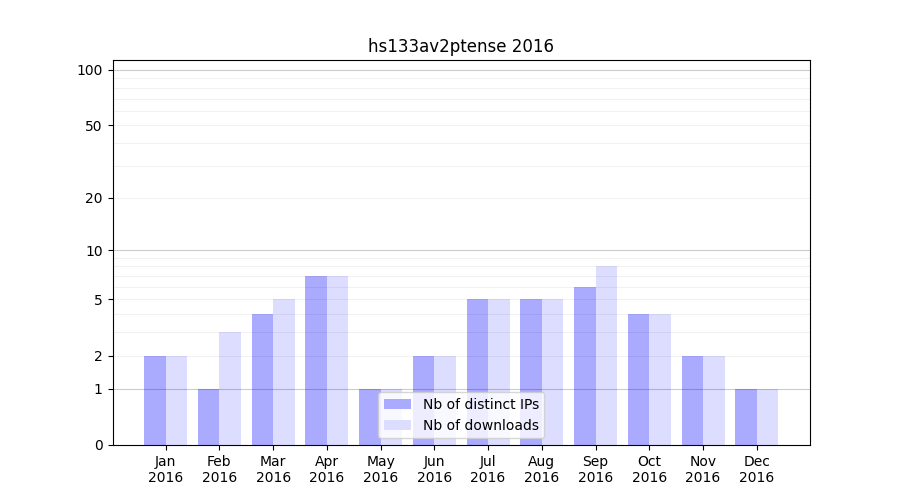Select the Oct 2016 distinct IPs bar
900x500 pixels.
[x=638, y=379]
